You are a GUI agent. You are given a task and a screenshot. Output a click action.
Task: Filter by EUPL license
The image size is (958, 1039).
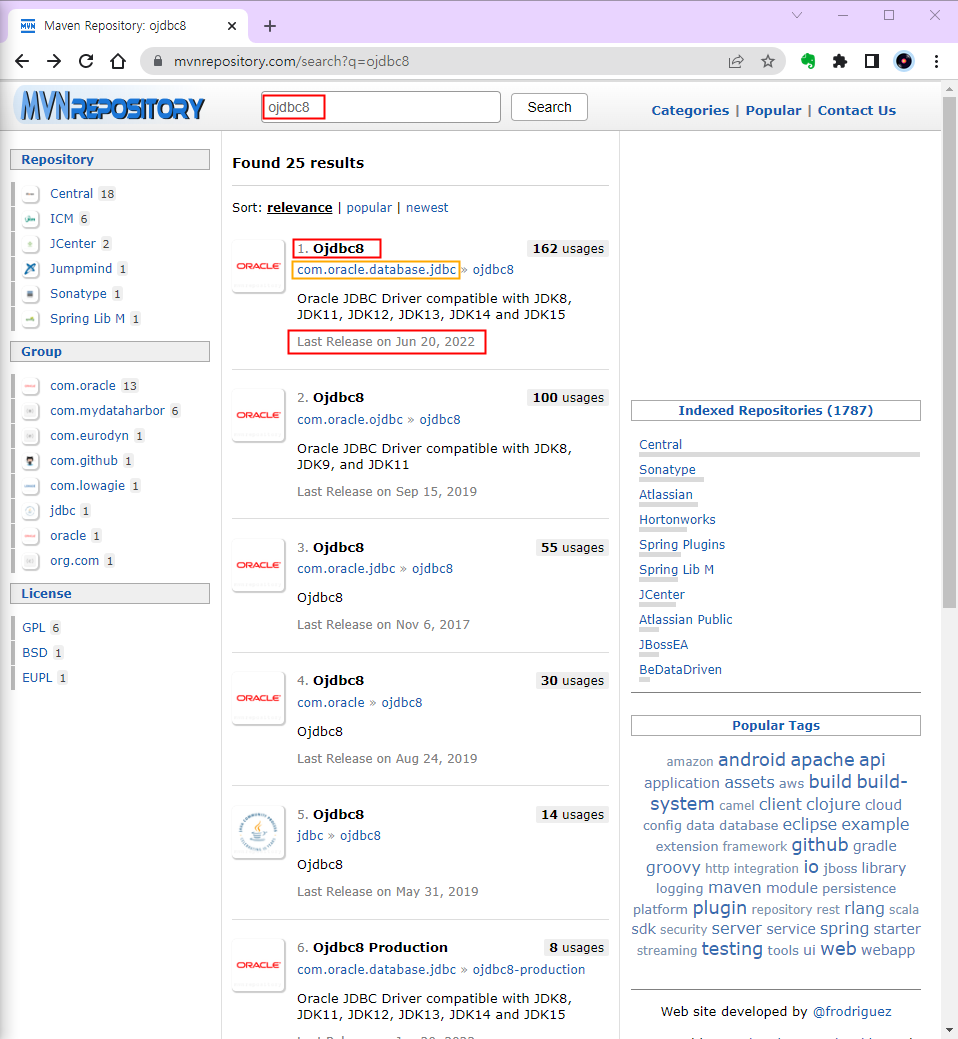(x=37, y=678)
